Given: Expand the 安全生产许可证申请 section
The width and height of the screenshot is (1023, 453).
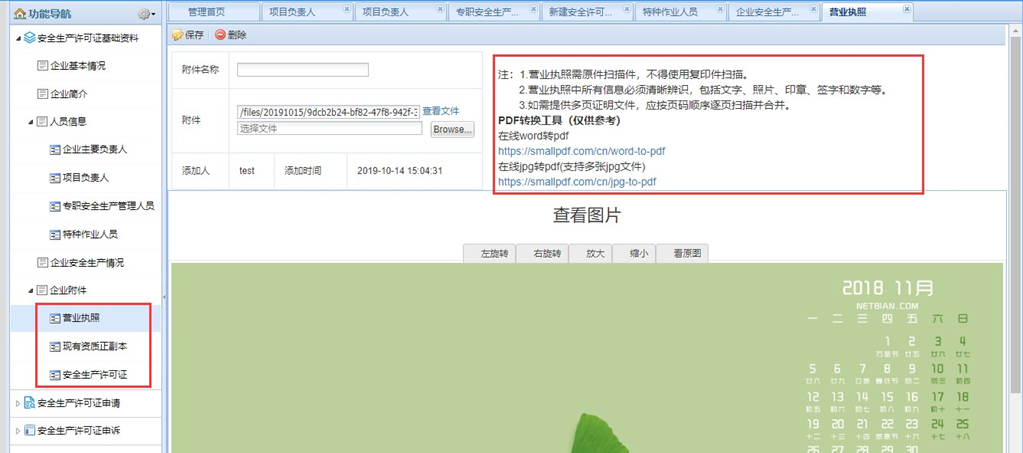Looking at the screenshot, I should click(18, 403).
